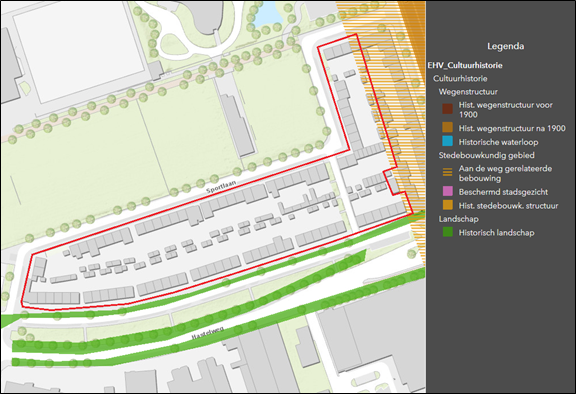Click the pink Beschermd stadsgezicht swatch
The height and width of the screenshot is (394, 576).
tap(447, 191)
